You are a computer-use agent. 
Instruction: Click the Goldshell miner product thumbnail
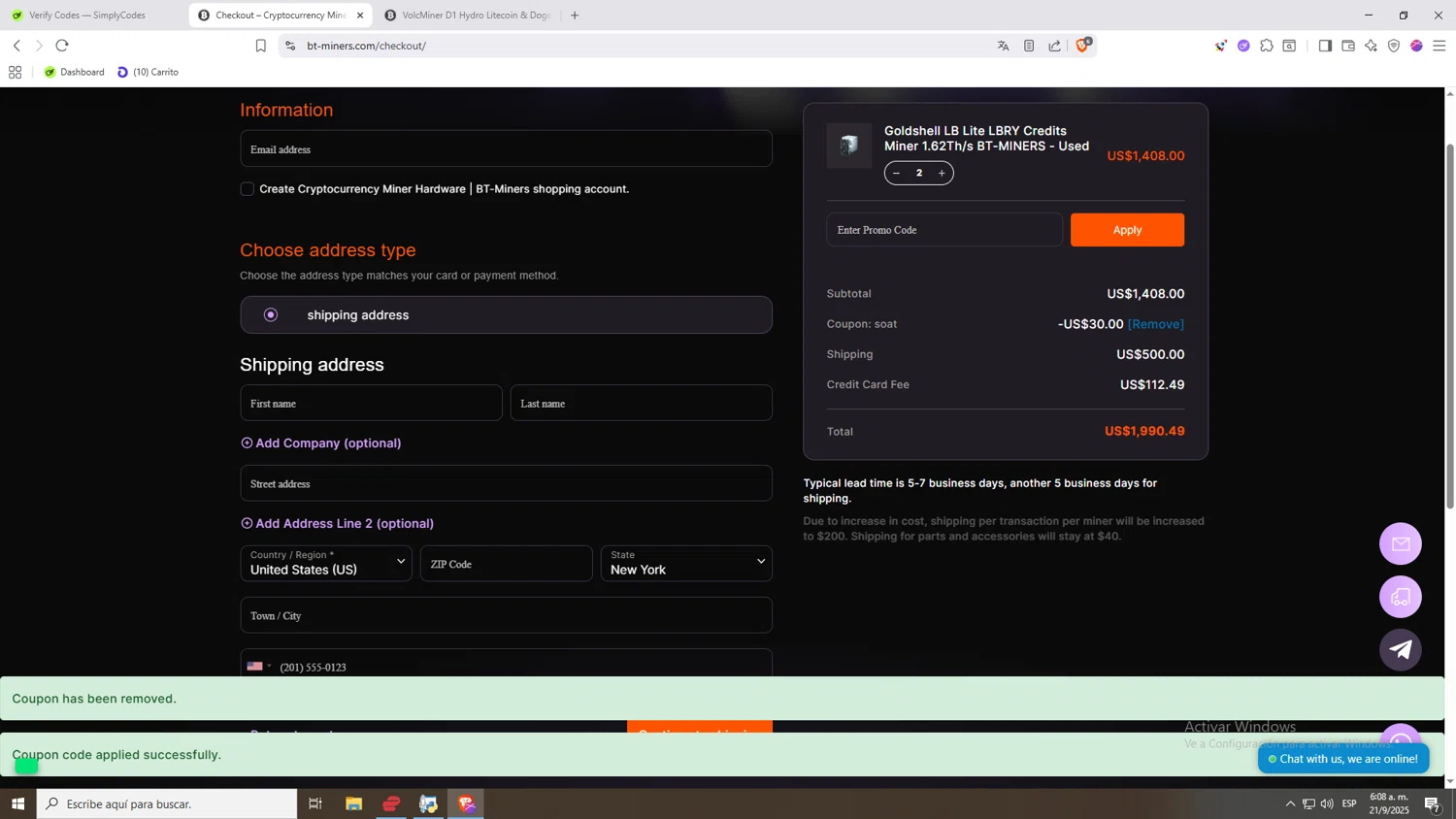click(849, 146)
